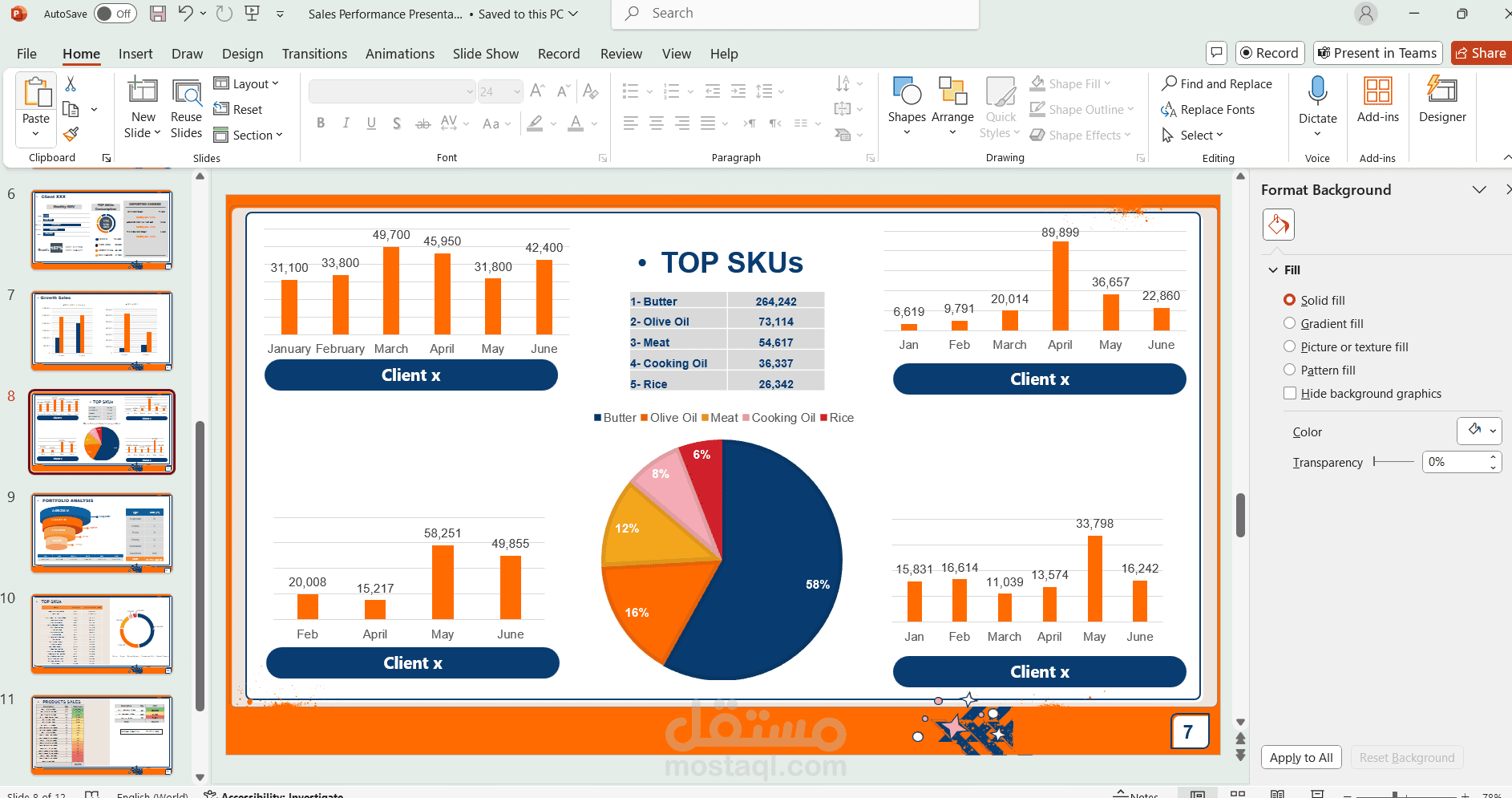Viewport: 1512px width, 798px height.
Task: Click the Transparency slider
Action: (x=1393, y=461)
